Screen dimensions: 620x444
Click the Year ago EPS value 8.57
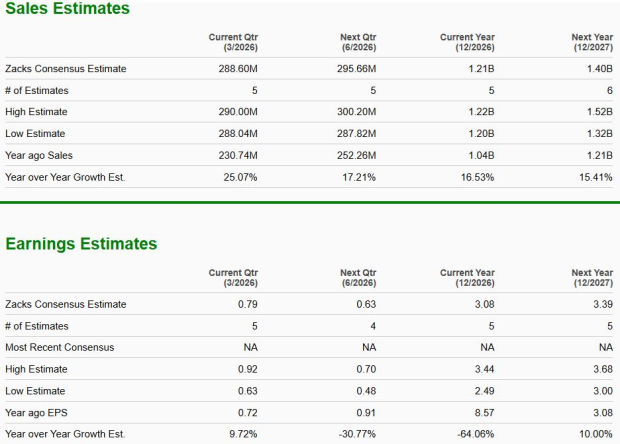point(484,413)
